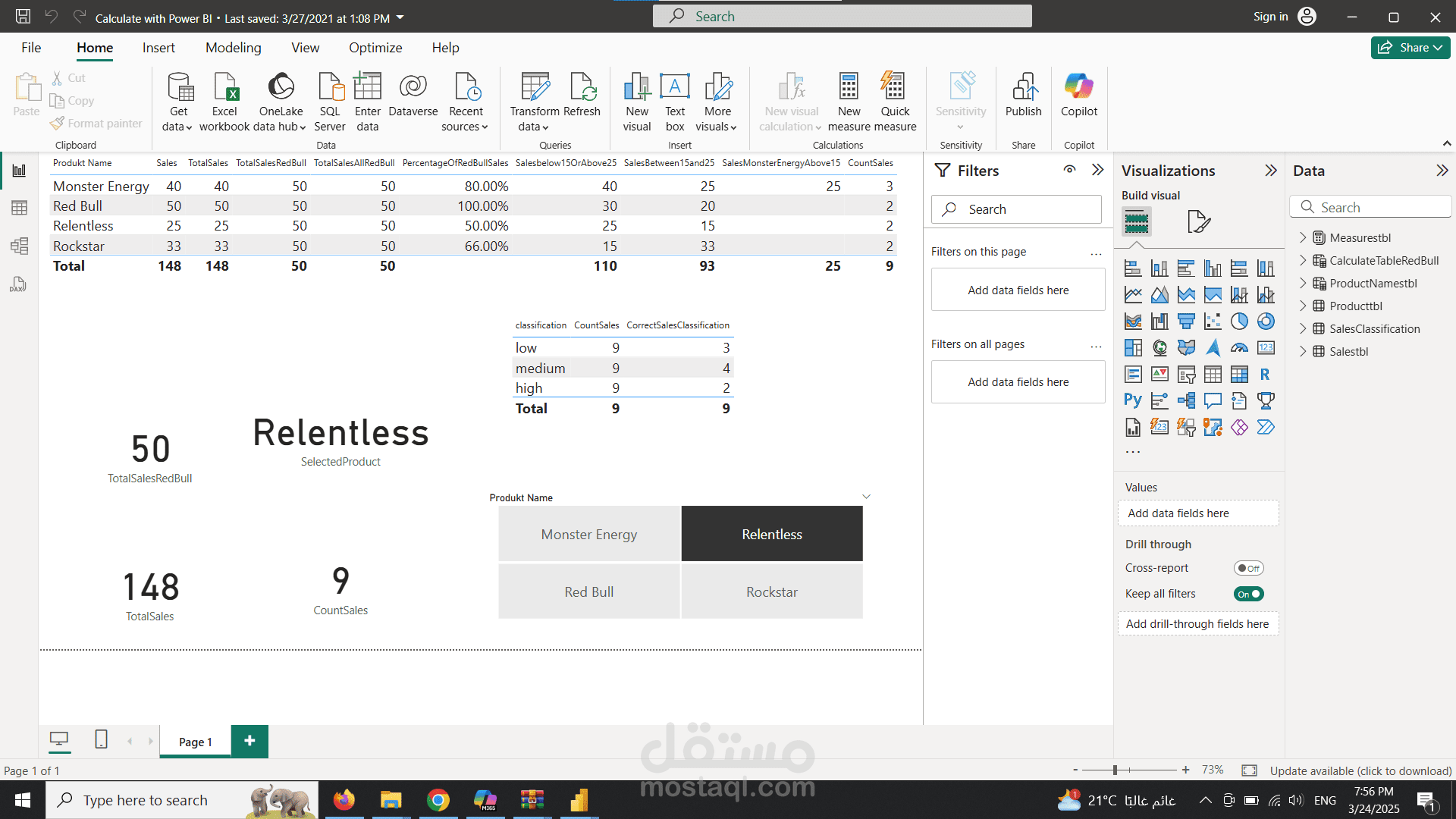This screenshot has height=819, width=1456.
Task: Open the View ribbon tab
Action: coord(305,48)
